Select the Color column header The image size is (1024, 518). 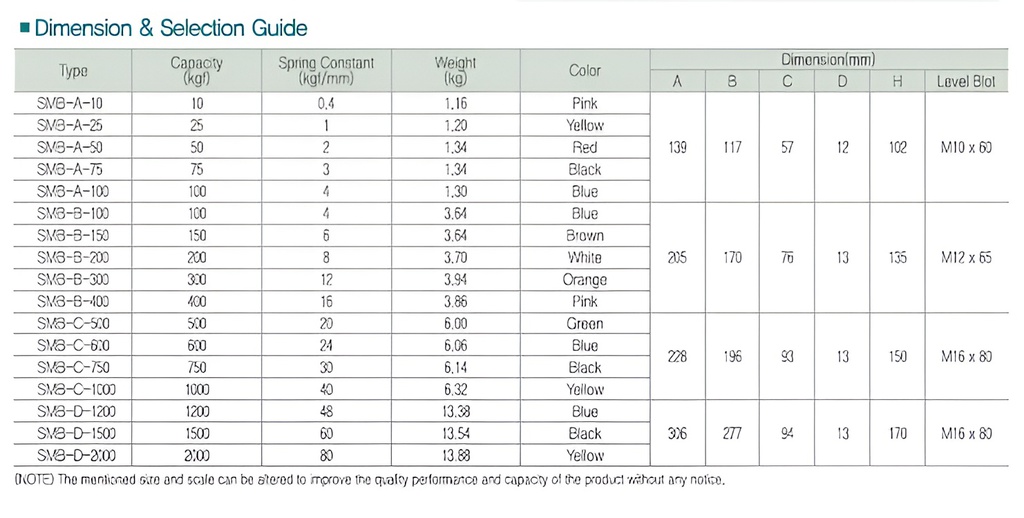585,70
